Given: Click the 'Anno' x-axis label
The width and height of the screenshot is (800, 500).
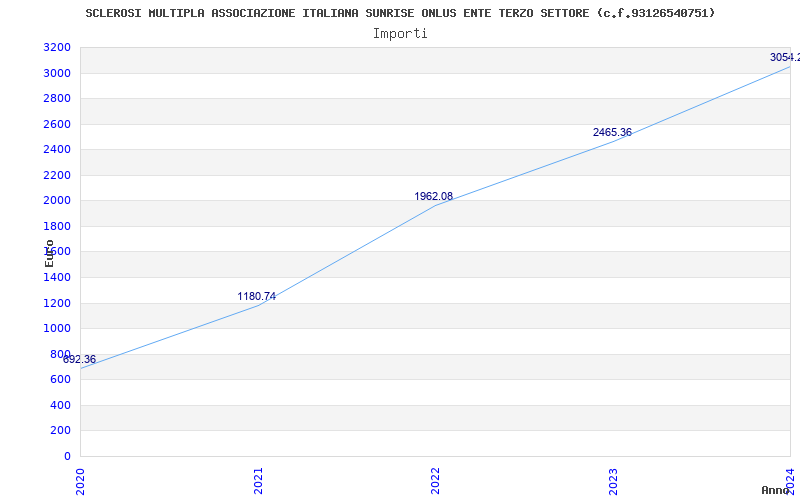Looking at the screenshot, I should point(775,490).
